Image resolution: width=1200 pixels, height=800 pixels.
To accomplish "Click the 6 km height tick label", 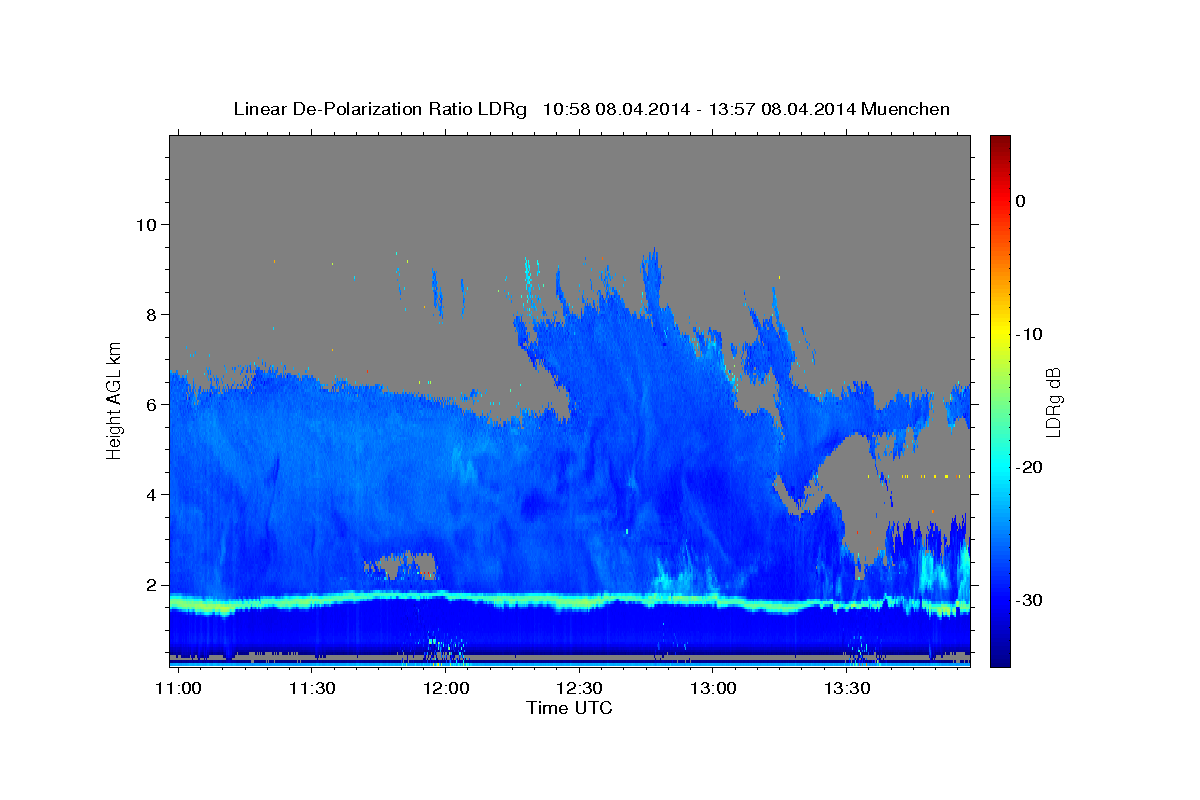I will (153, 405).
